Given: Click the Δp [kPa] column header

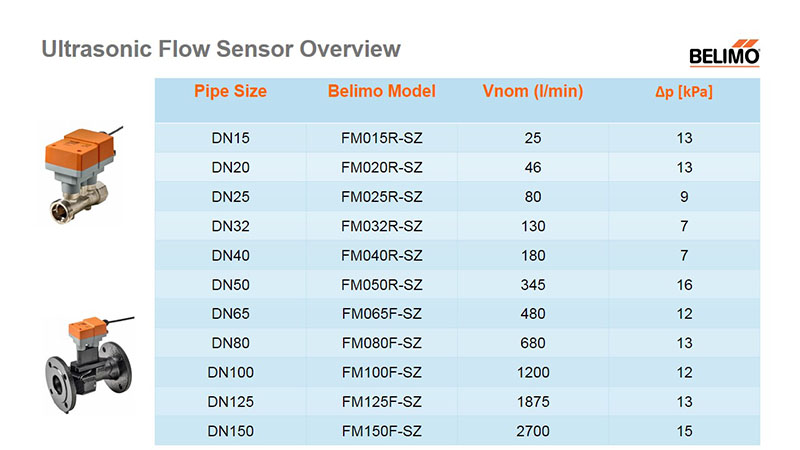Looking at the screenshot, I should coord(684,92).
